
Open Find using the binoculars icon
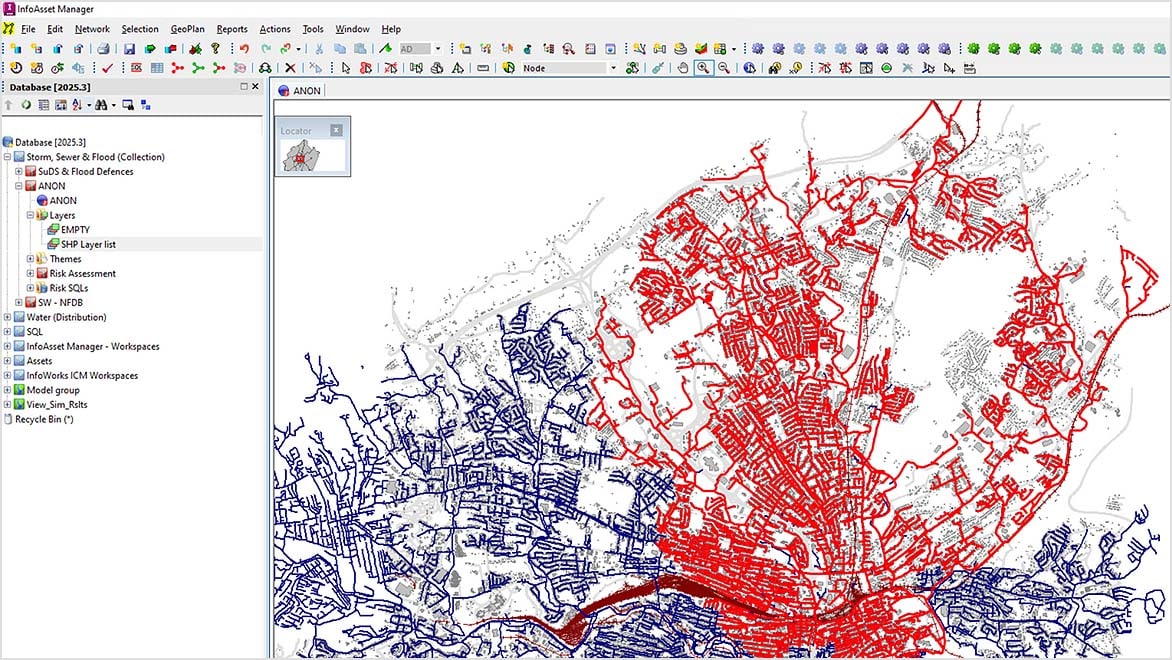pyautogui.click(x=773, y=68)
